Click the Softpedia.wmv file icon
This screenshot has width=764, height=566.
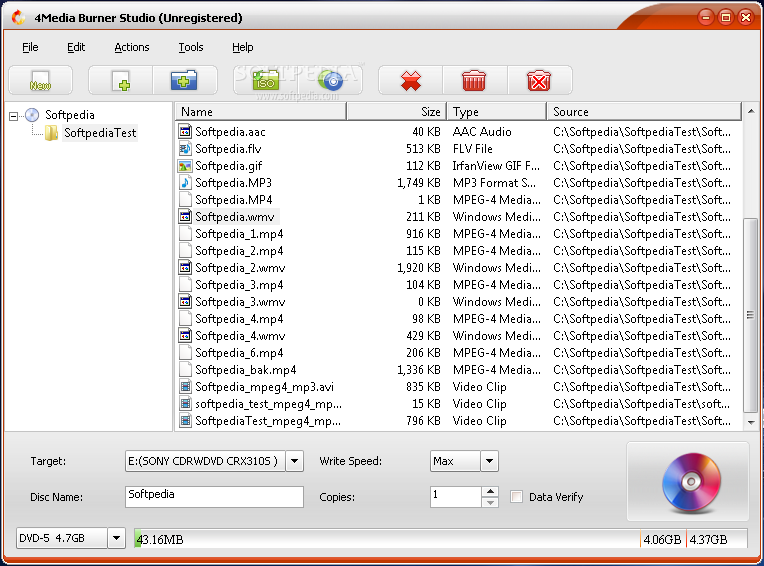[185, 217]
